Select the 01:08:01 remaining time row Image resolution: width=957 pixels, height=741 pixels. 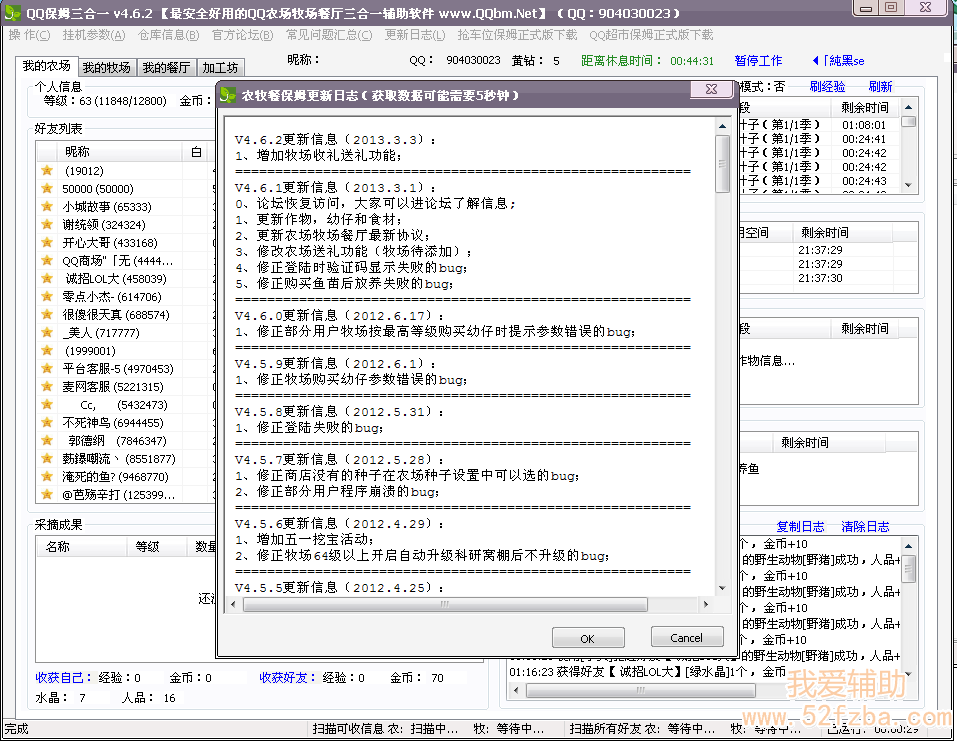864,125
